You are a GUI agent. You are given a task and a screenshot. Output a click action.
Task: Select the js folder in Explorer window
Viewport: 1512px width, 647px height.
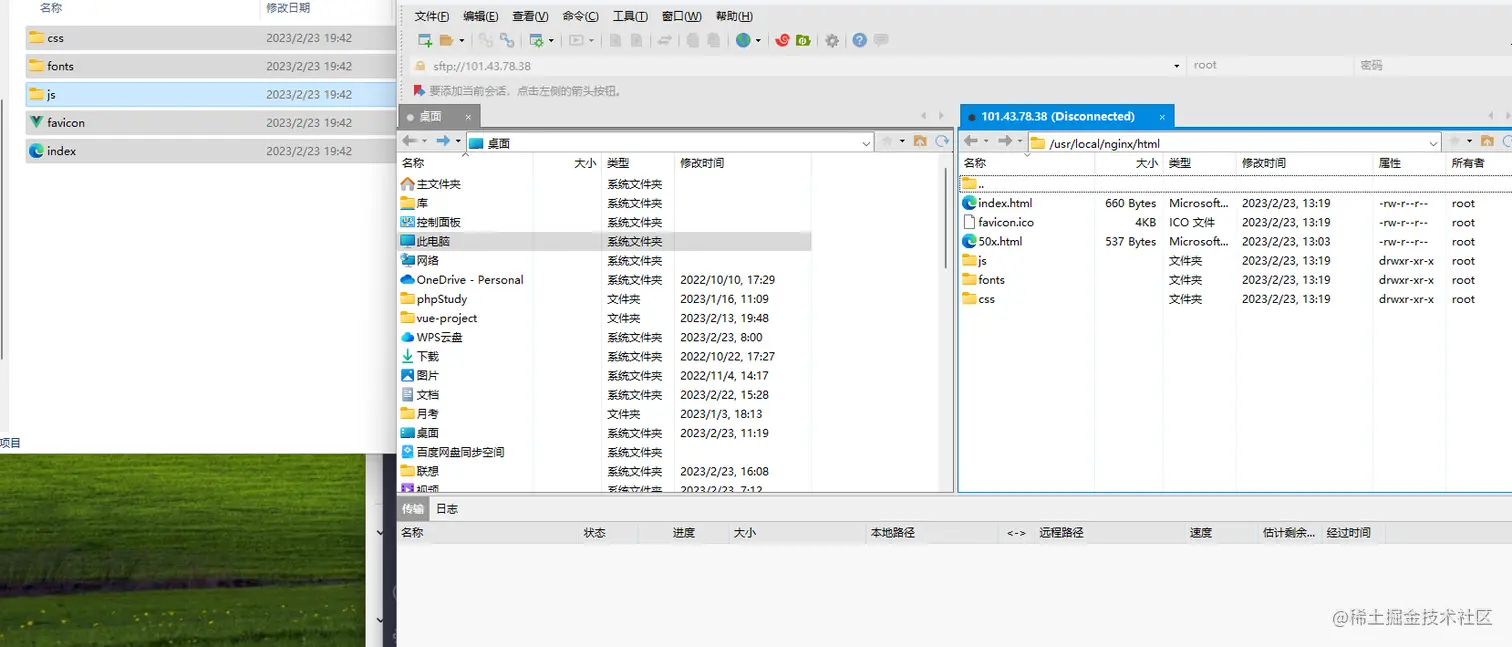210,94
